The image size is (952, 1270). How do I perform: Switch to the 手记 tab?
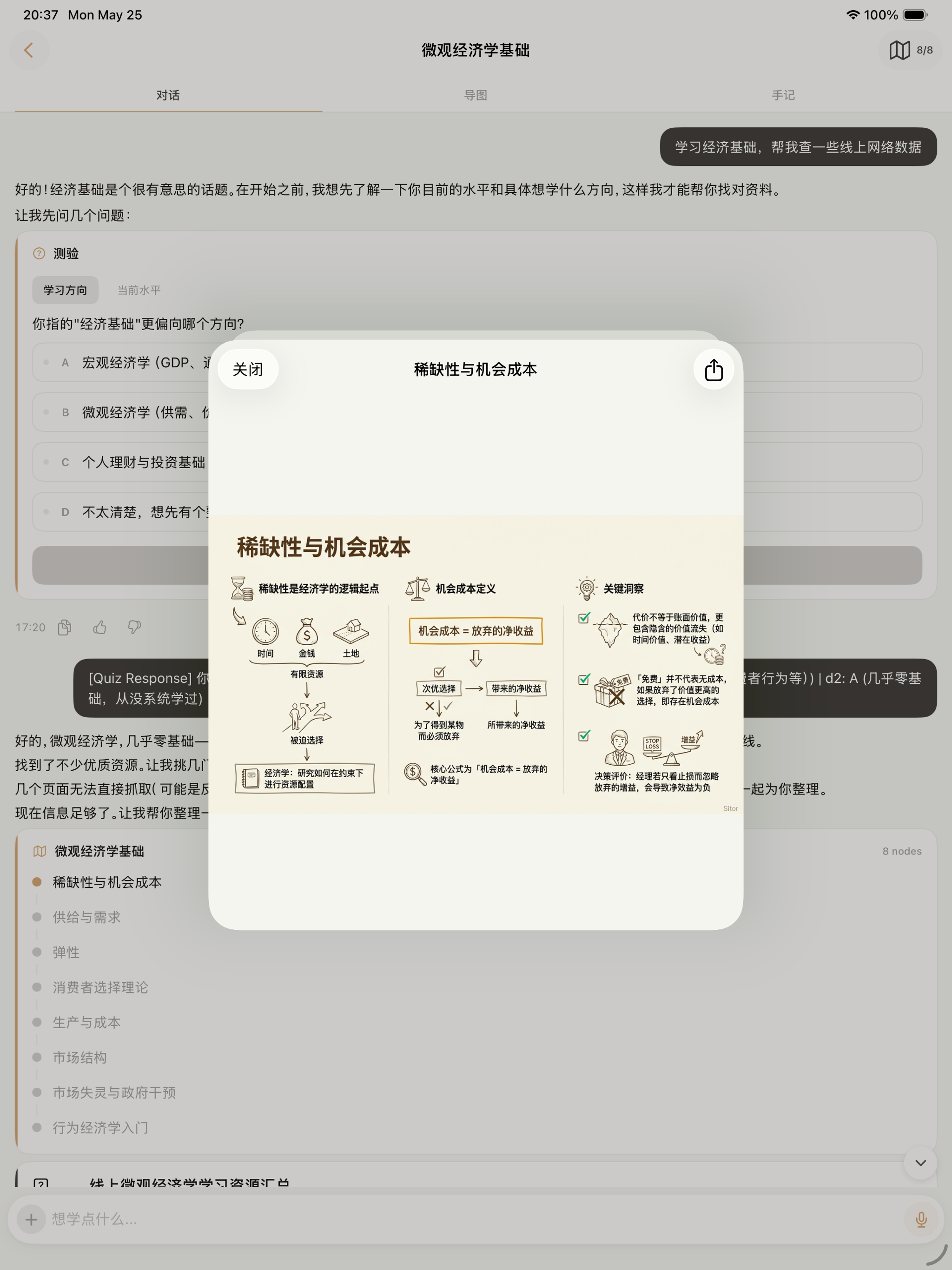[x=783, y=95]
